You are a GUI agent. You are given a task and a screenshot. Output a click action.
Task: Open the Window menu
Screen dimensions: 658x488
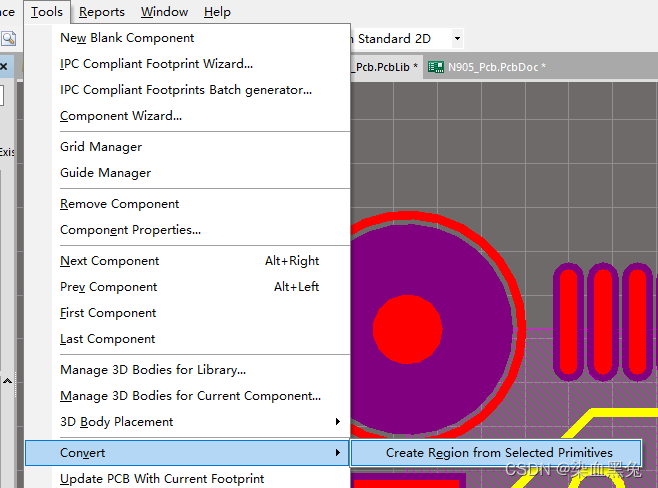click(x=164, y=12)
